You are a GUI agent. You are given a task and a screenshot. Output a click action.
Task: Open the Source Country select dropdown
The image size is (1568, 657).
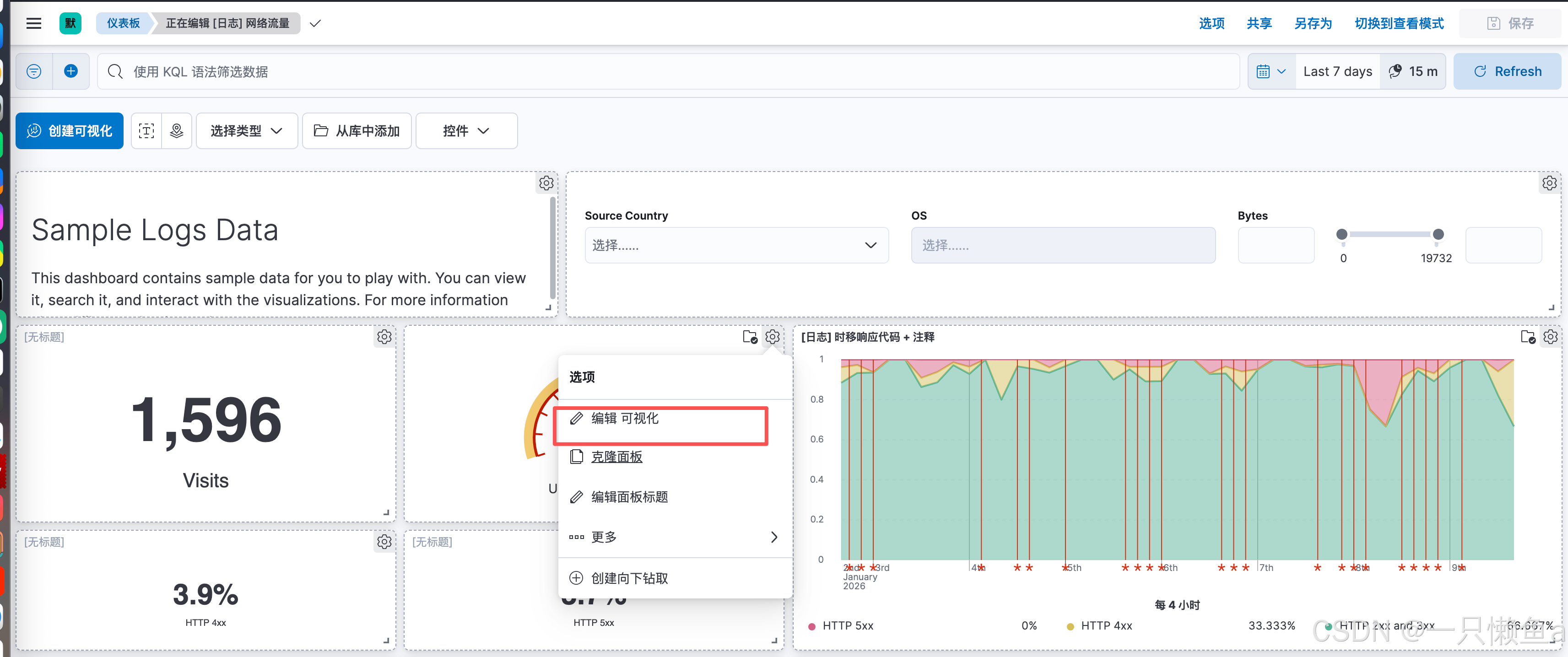(x=736, y=245)
